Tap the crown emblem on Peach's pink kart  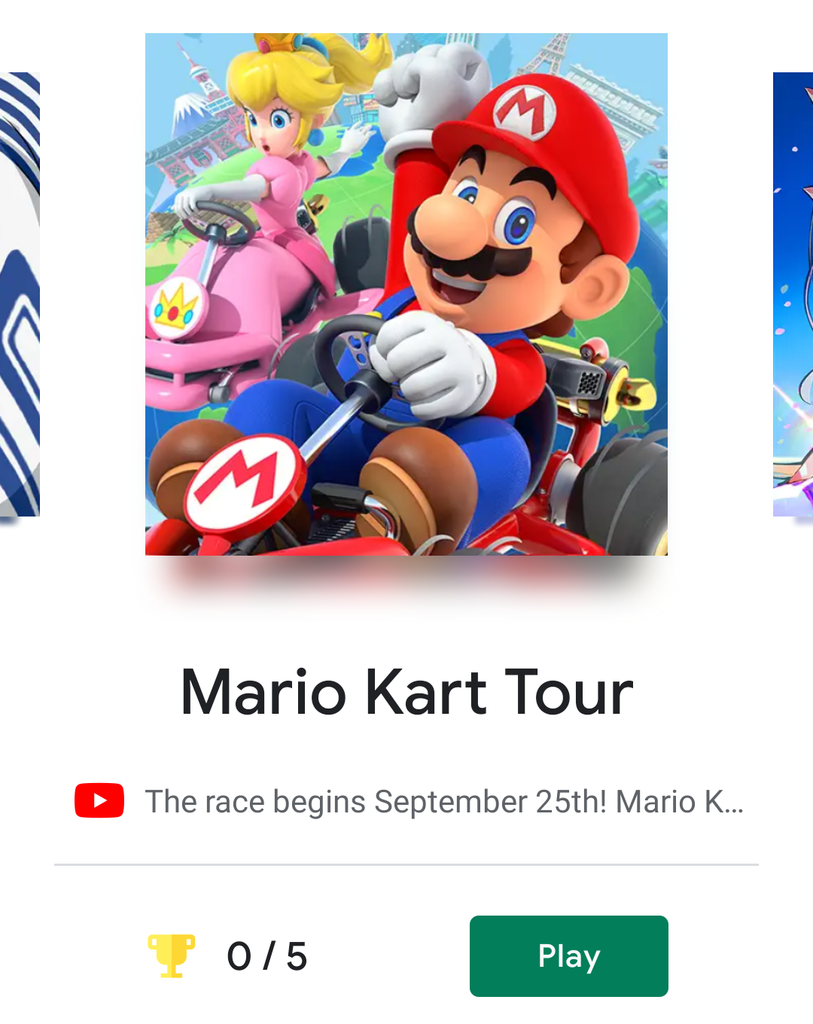point(174,307)
